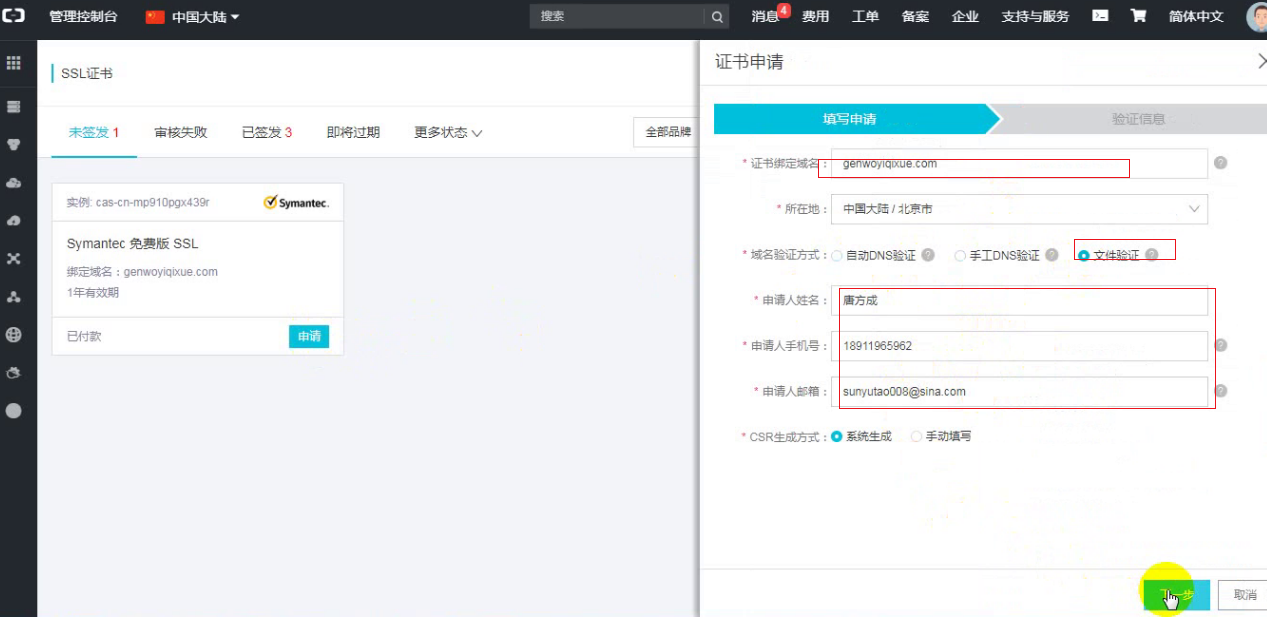The height and width of the screenshot is (617, 1267).
Task: Switch to the 审核失败 tab
Action: tap(181, 132)
